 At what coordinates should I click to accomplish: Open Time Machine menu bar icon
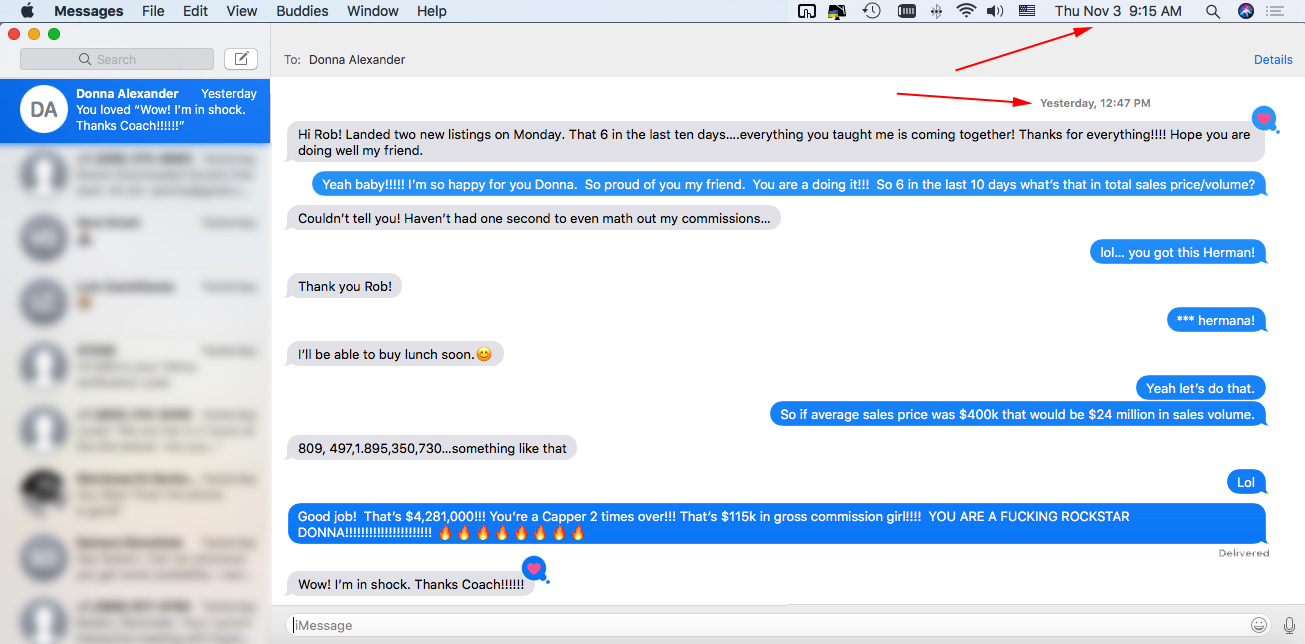(x=871, y=11)
